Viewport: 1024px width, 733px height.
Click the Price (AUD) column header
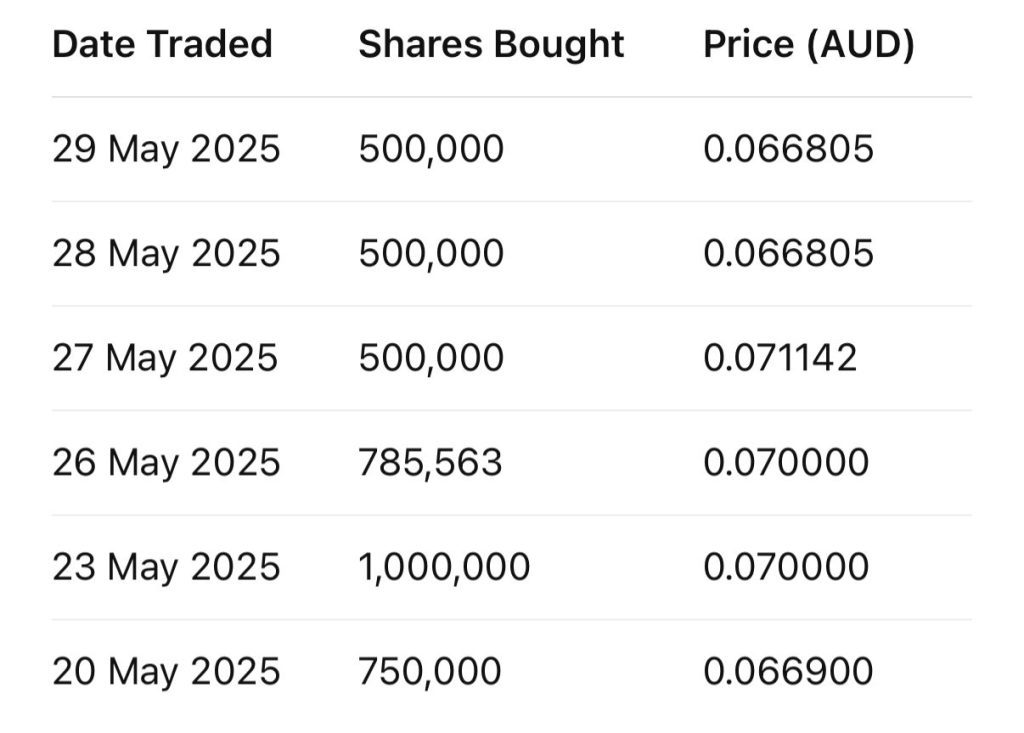[809, 45]
